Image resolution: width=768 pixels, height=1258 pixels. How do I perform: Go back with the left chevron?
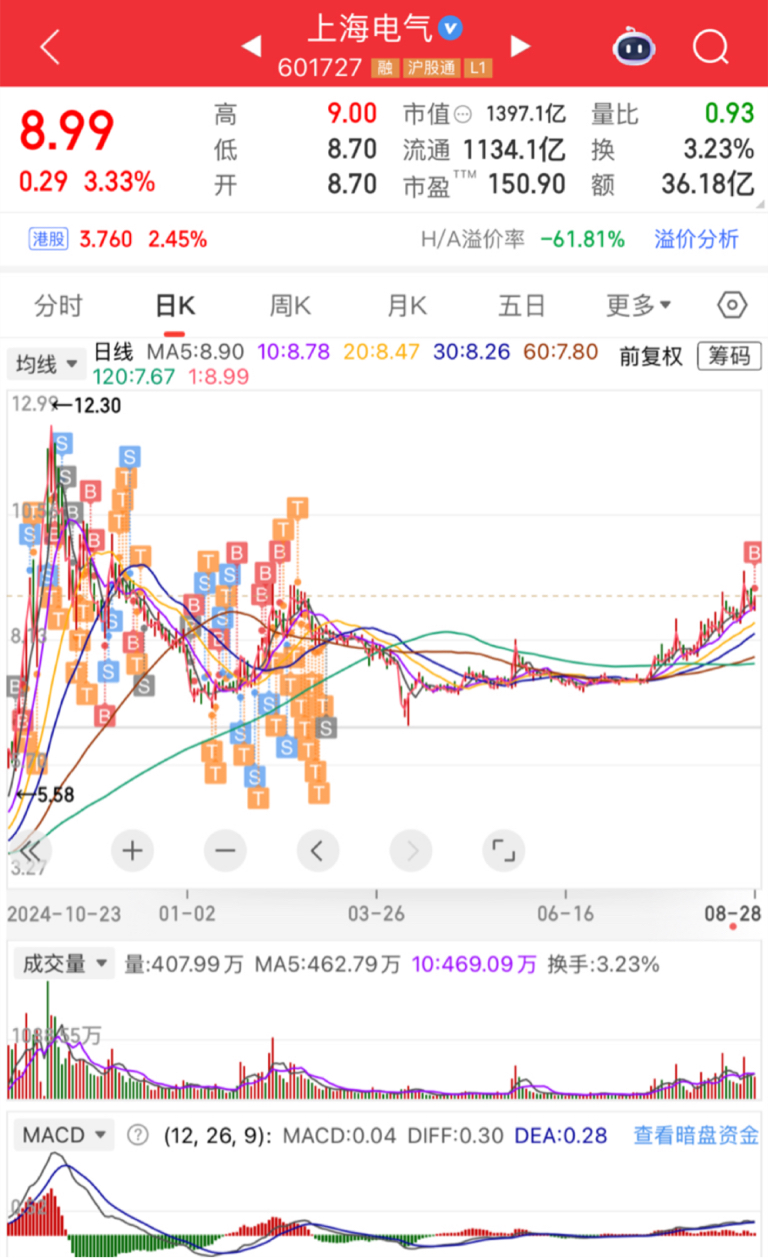[49, 46]
